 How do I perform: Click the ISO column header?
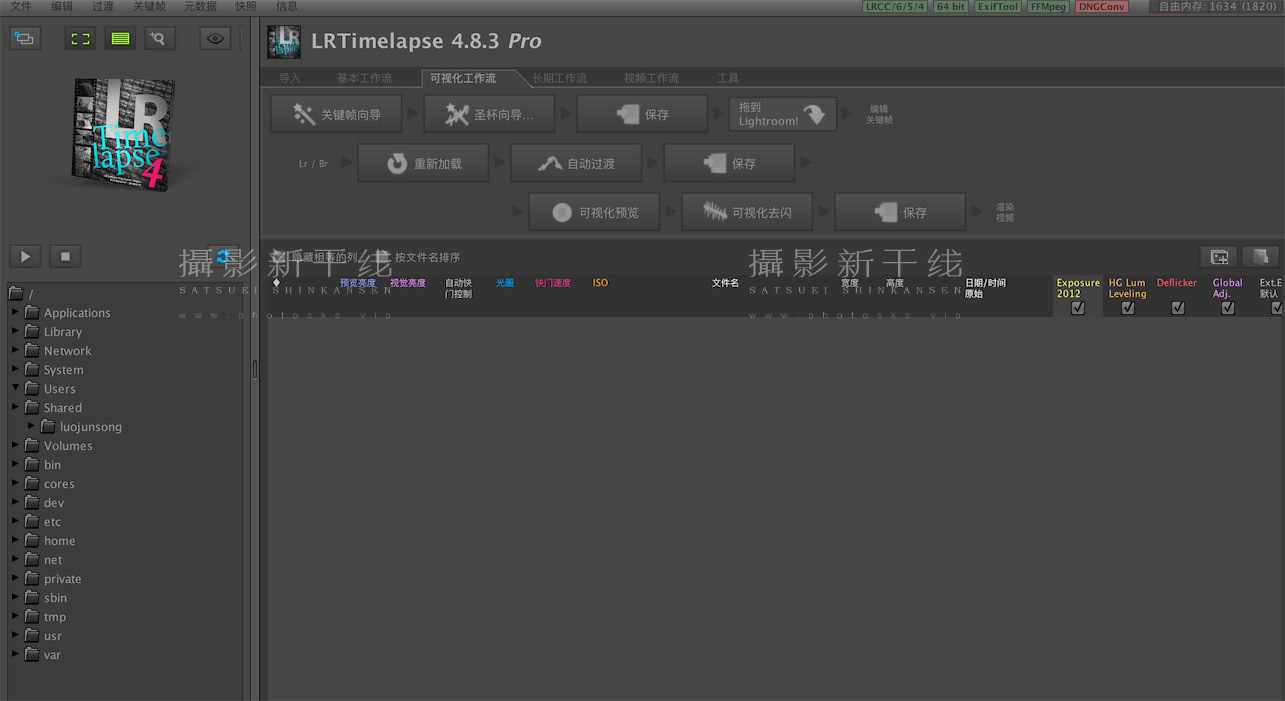pos(600,283)
